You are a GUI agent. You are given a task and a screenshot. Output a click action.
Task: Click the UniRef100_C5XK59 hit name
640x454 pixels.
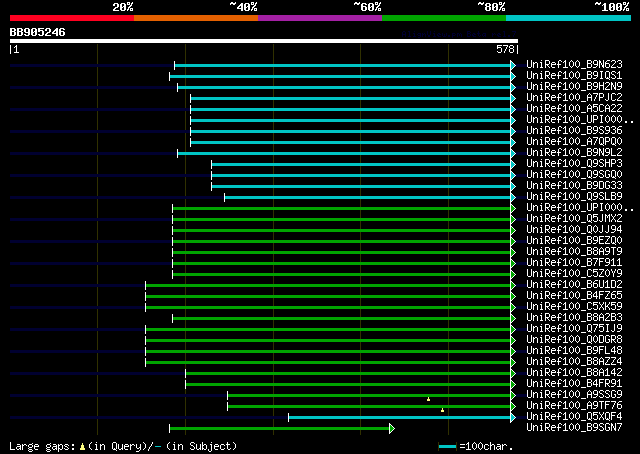pos(574,307)
